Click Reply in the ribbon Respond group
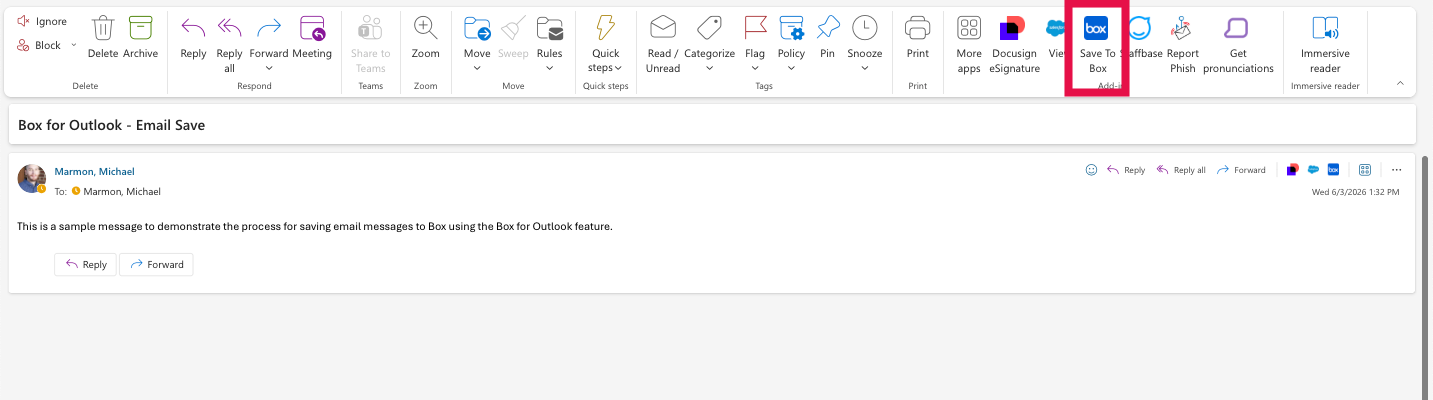Screen dimensions: 1433x400 (x=193, y=38)
